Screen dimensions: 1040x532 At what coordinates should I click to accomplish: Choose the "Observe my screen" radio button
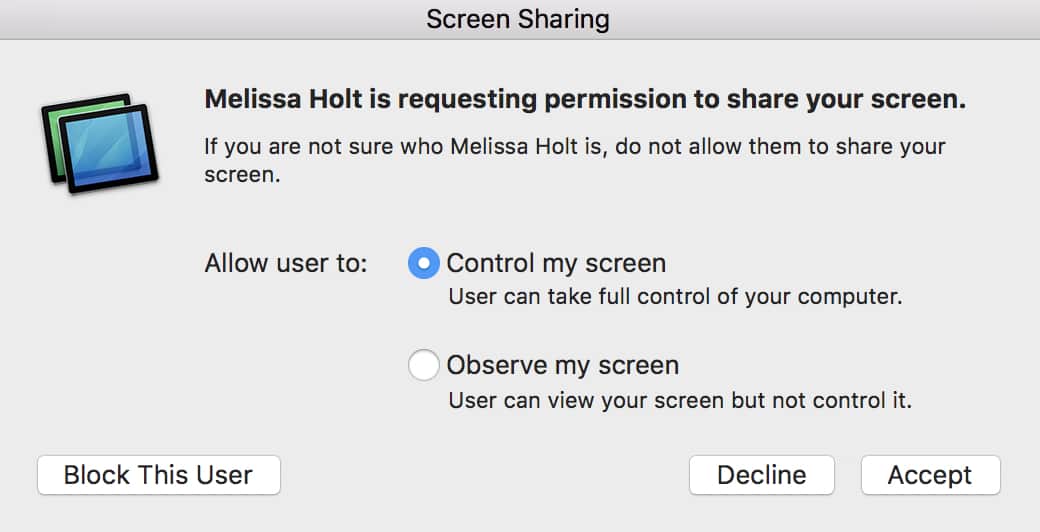[x=424, y=366]
